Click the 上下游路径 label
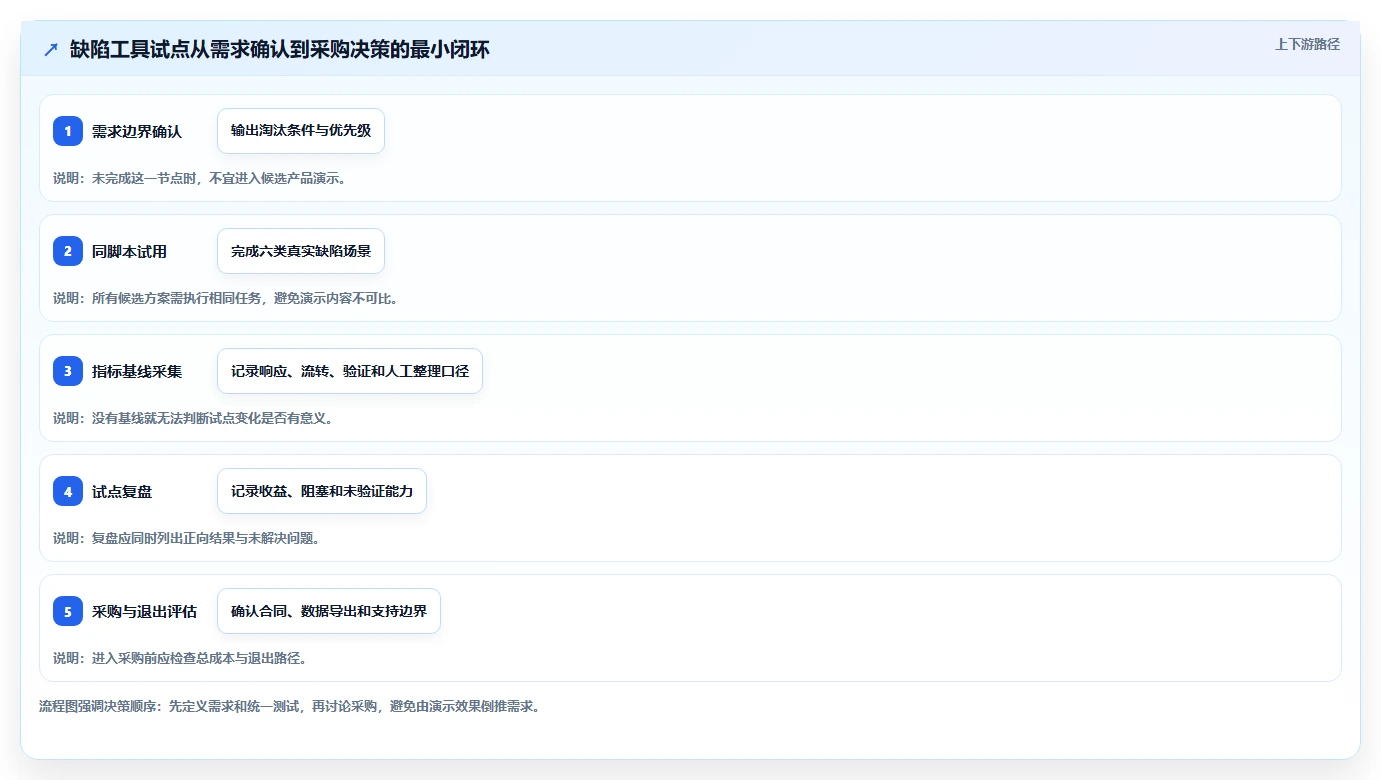The height and width of the screenshot is (780, 1381). point(1307,44)
